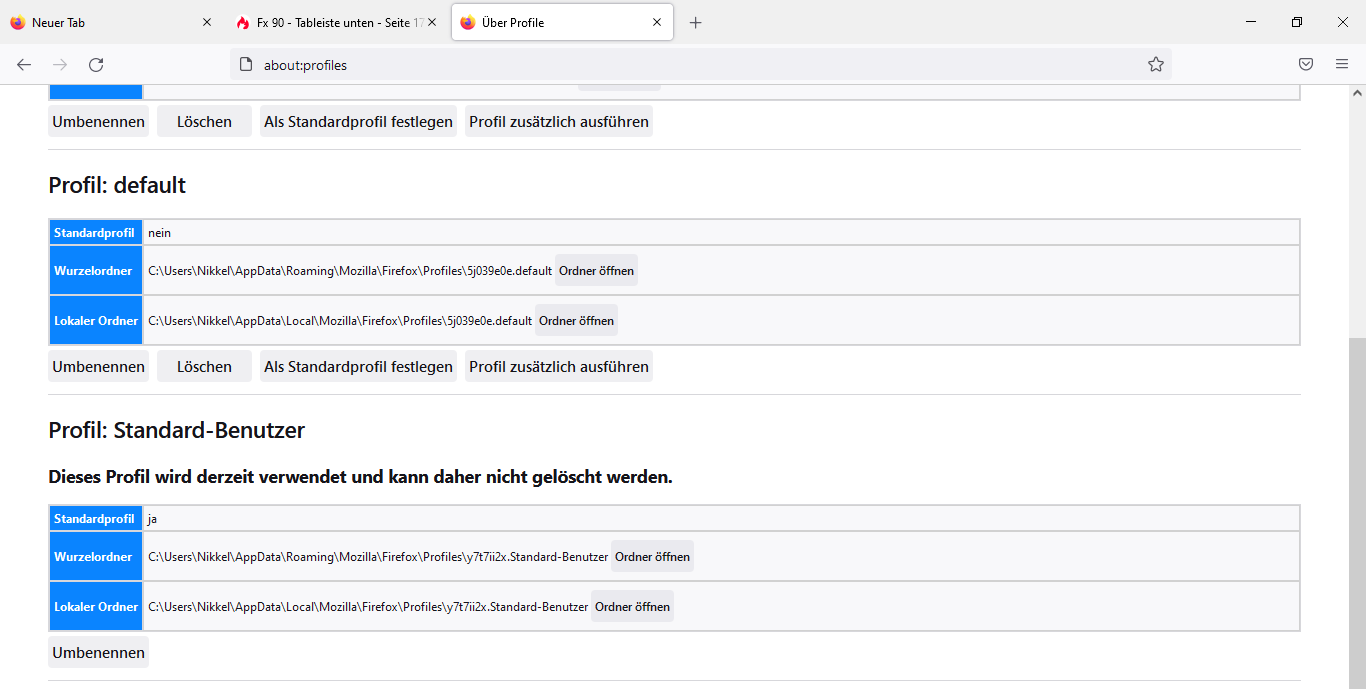Open a new tab with the plus icon

point(696,23)
